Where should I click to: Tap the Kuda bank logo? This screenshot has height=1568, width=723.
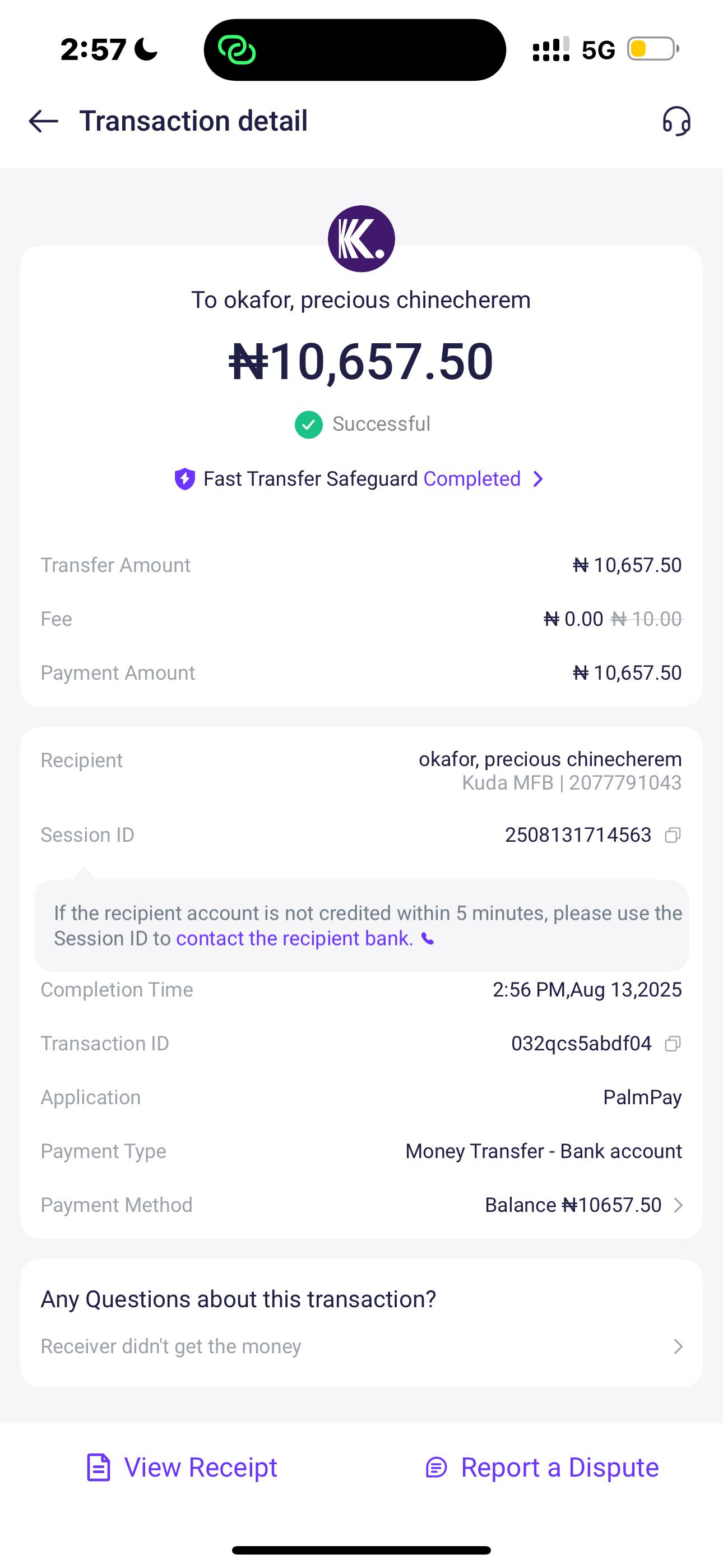point(361,238)
